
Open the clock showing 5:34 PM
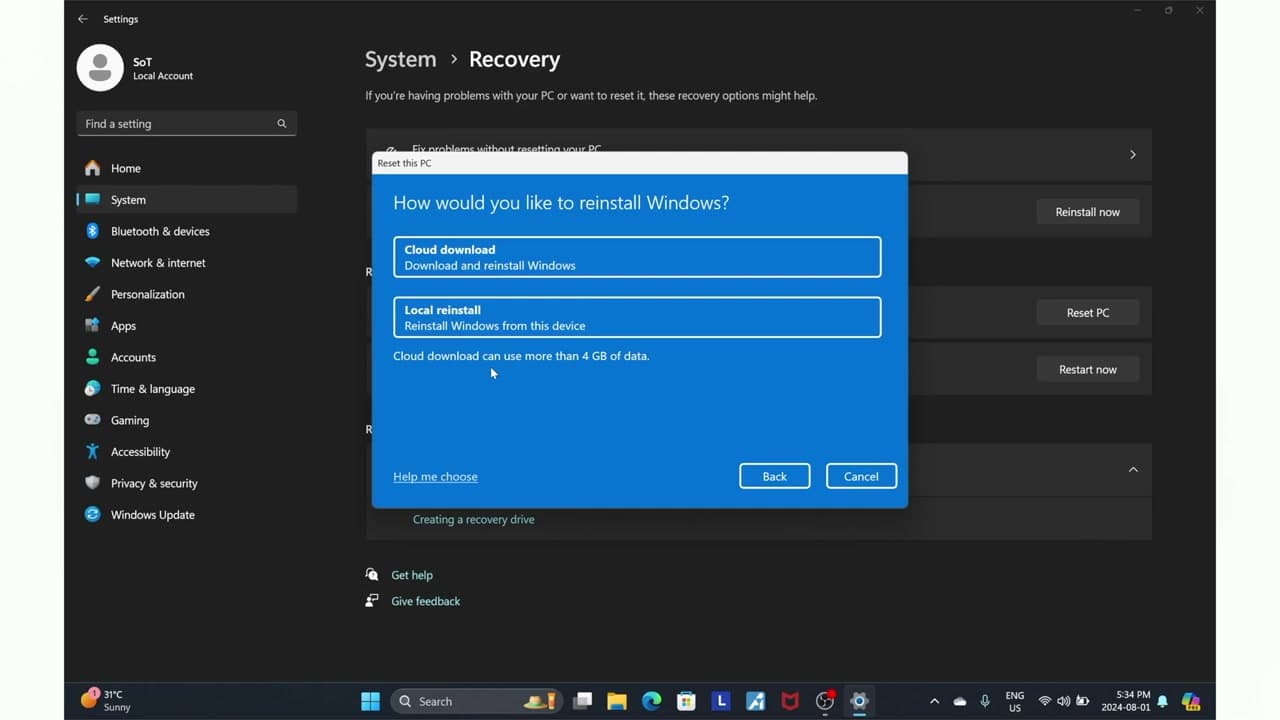click(x=1126, y=701)
